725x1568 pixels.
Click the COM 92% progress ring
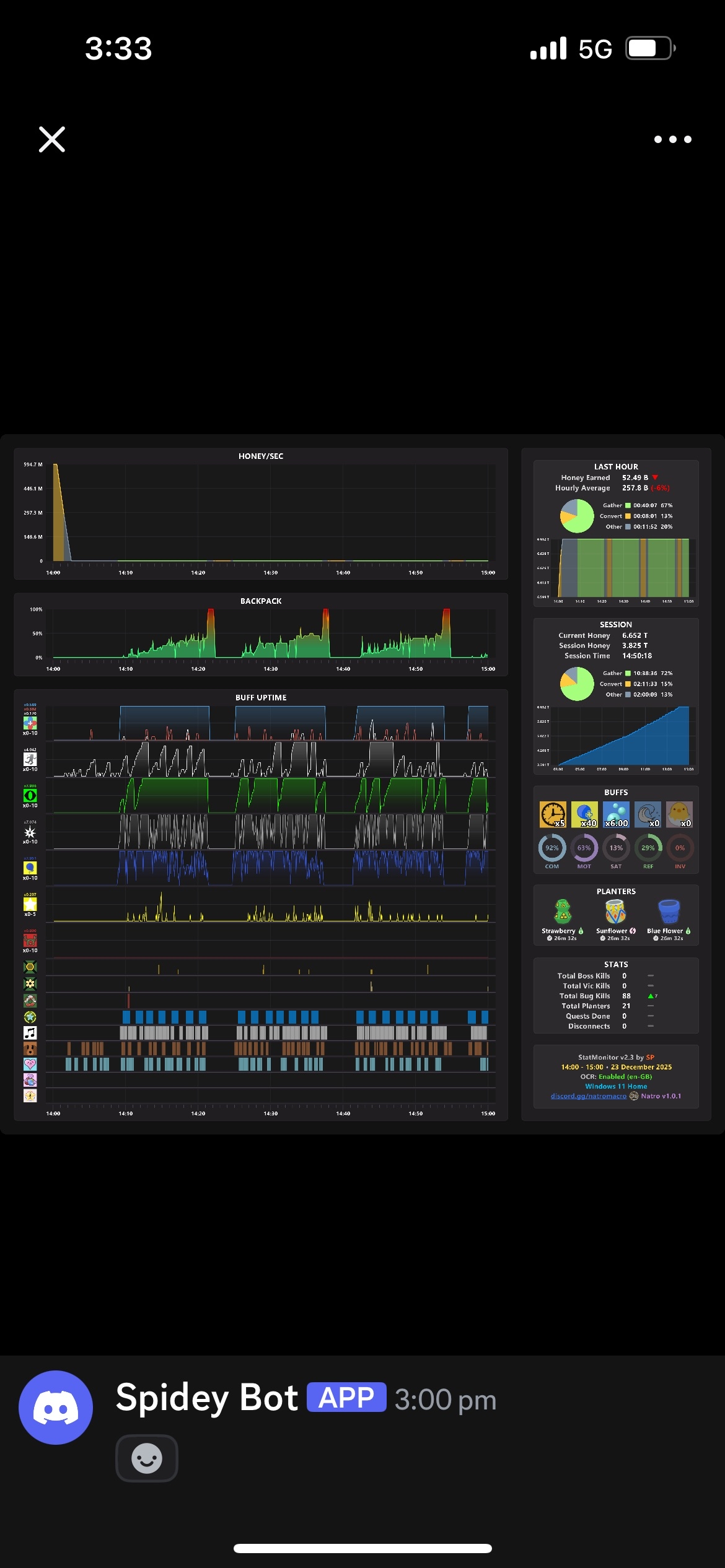552,848
